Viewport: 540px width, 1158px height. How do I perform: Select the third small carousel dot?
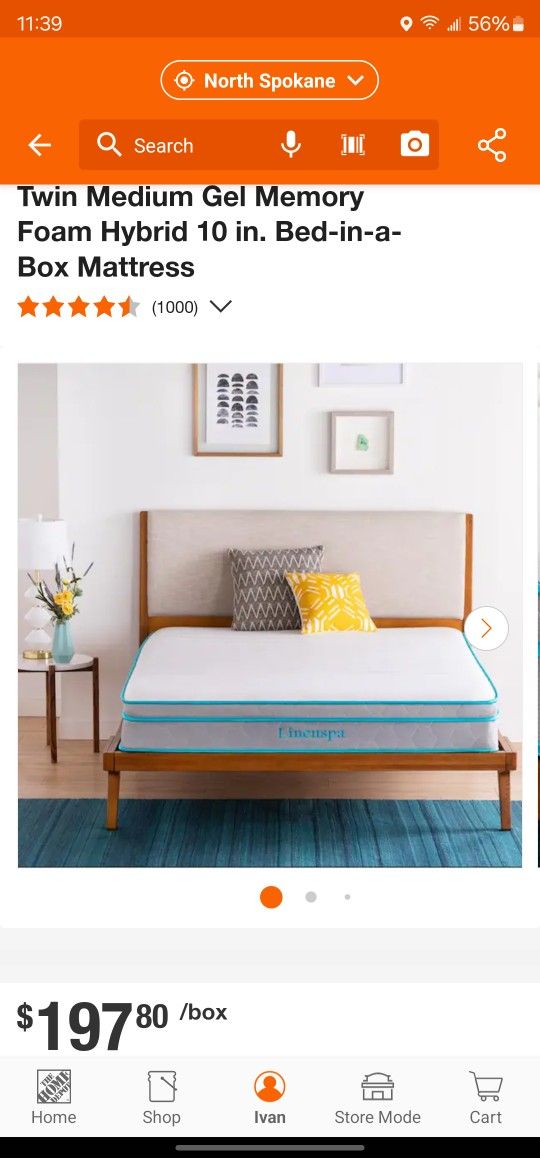[x=347, y=897]
